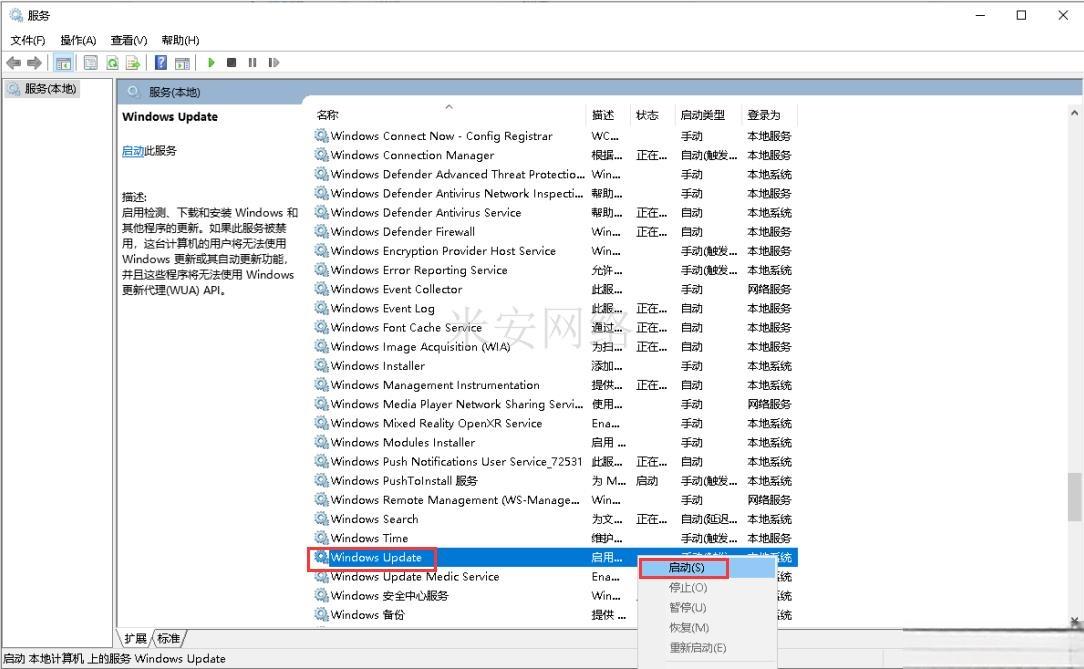Choose 暂停(U) in the context menu
This screenshot has width=1084, height=669.
point(707,607)
